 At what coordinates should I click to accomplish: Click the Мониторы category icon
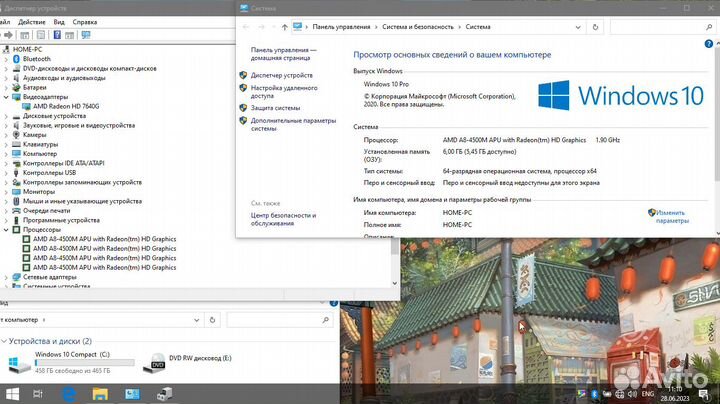point(17,191)
